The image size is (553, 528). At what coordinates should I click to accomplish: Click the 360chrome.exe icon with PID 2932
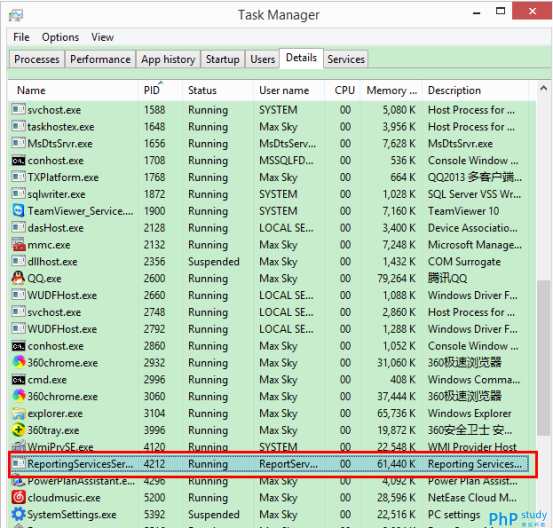coord(18,362)
